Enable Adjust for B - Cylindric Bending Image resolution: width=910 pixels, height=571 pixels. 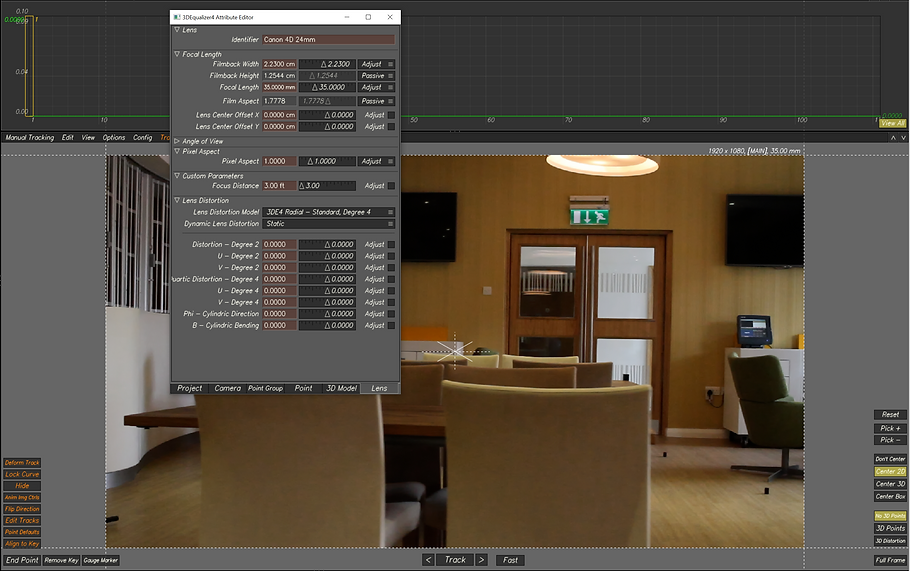[x=391, y=326]
